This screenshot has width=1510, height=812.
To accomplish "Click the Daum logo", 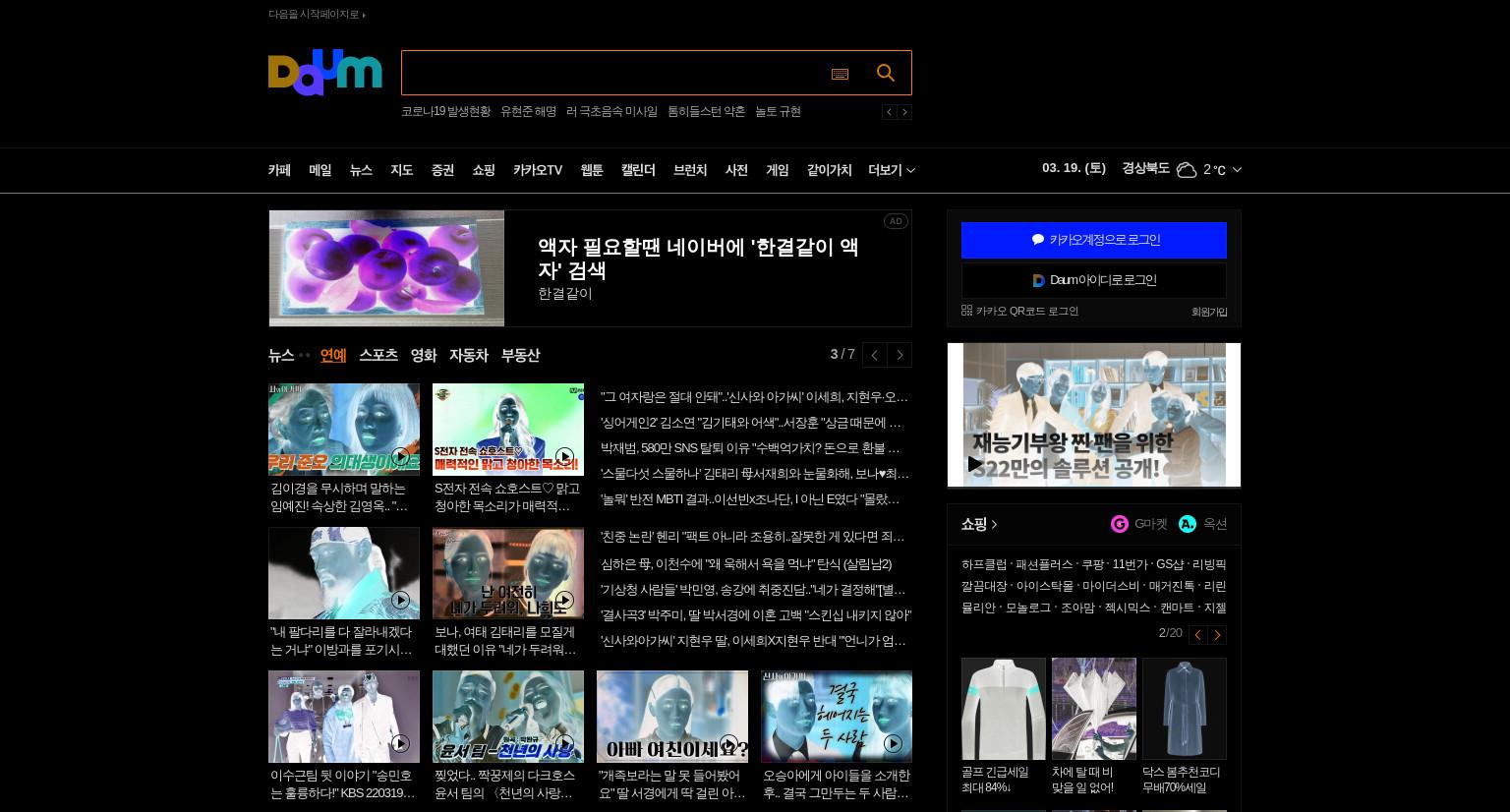I will tap(324, 73).
